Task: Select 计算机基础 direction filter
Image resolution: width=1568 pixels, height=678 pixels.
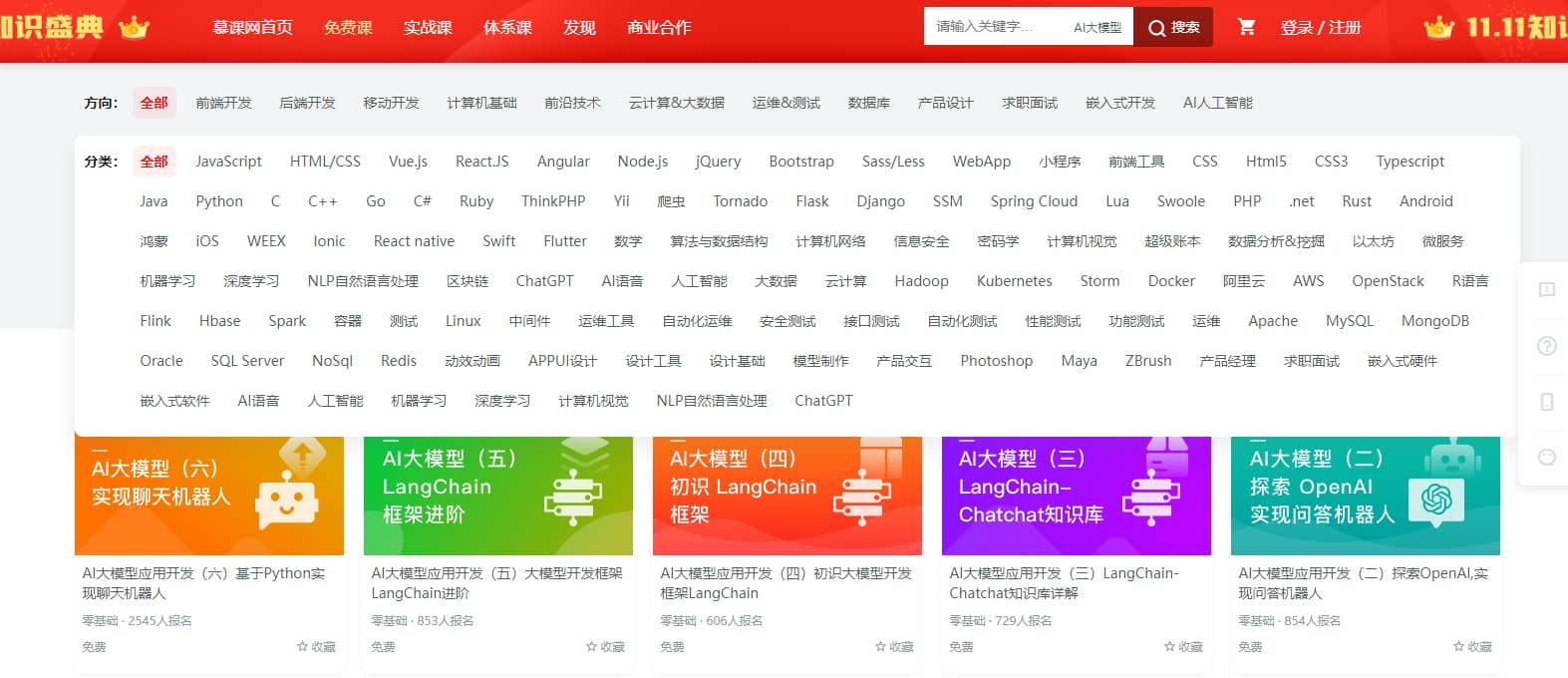Action: tap(481, 103)
